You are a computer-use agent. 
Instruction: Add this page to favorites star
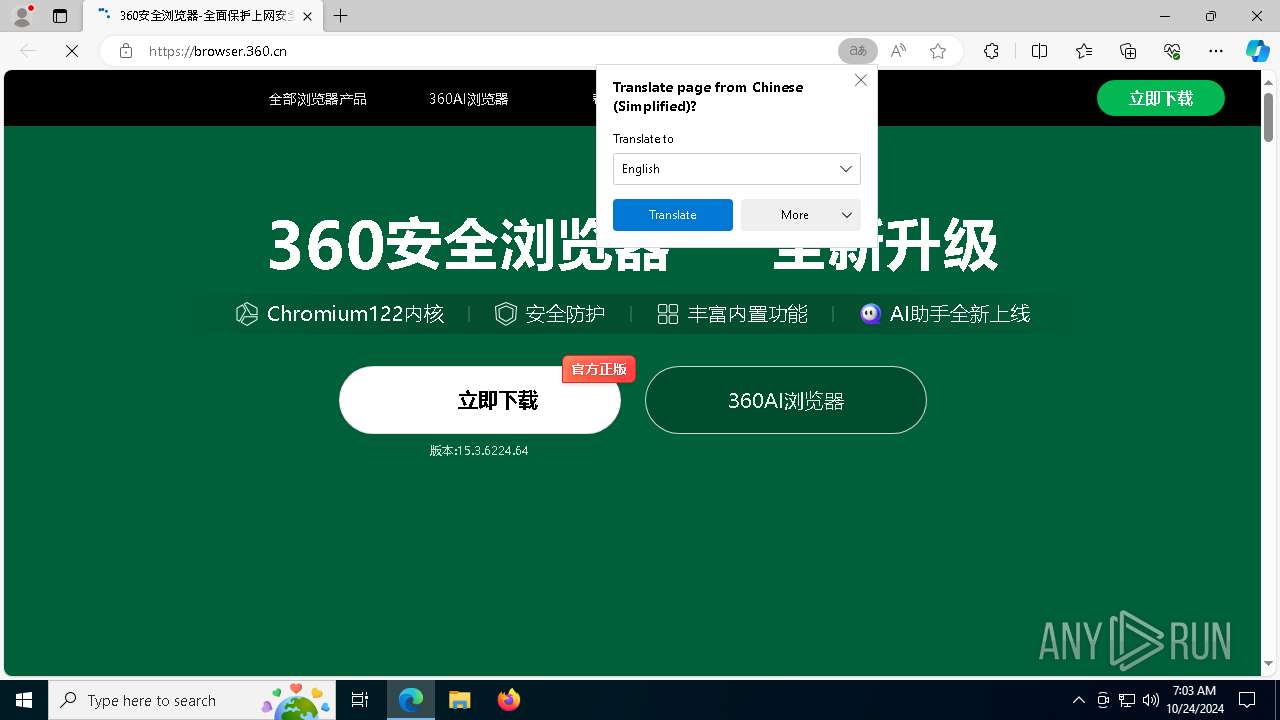click(x=938, y=51)
